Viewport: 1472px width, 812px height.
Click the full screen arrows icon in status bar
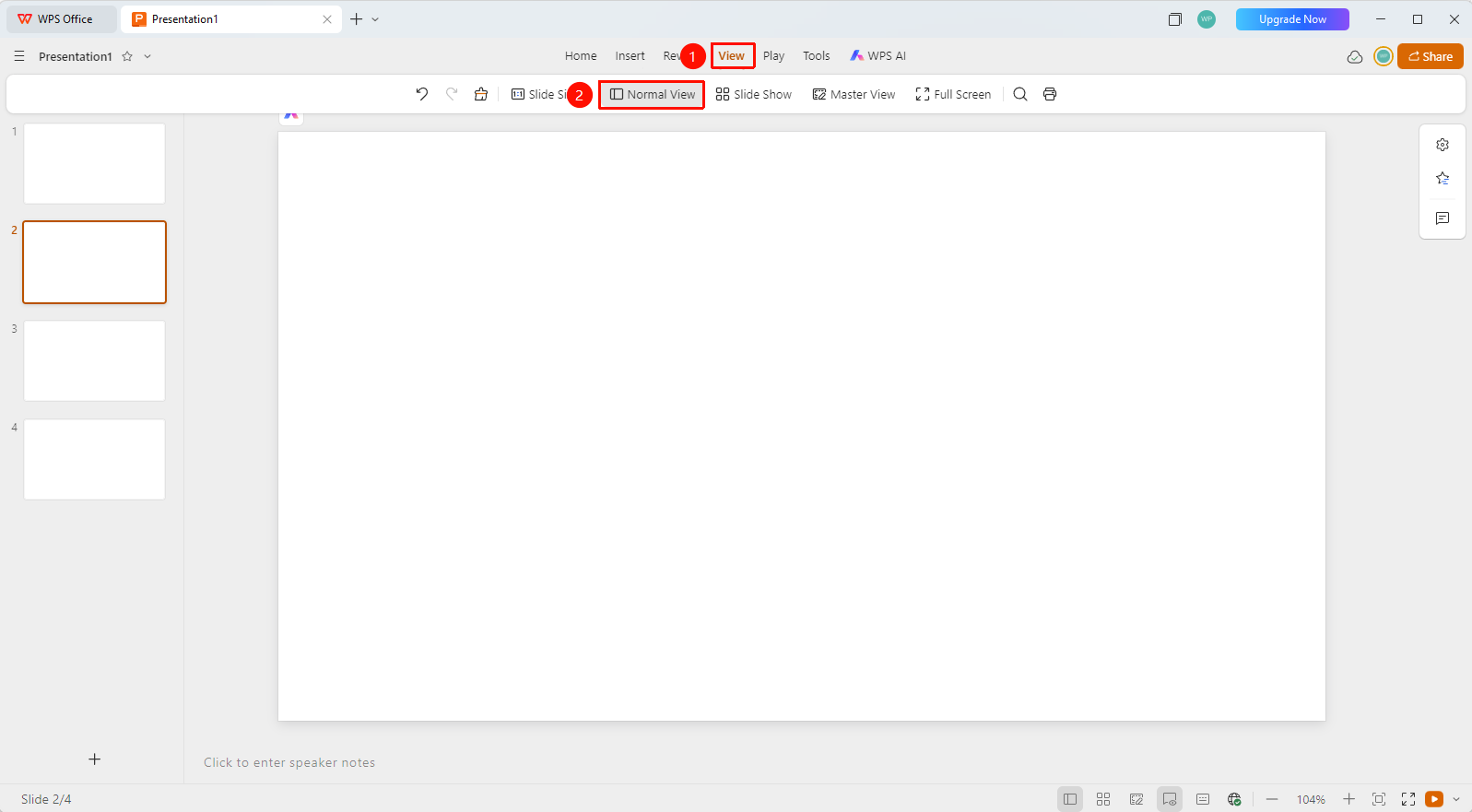point(1408,799)
